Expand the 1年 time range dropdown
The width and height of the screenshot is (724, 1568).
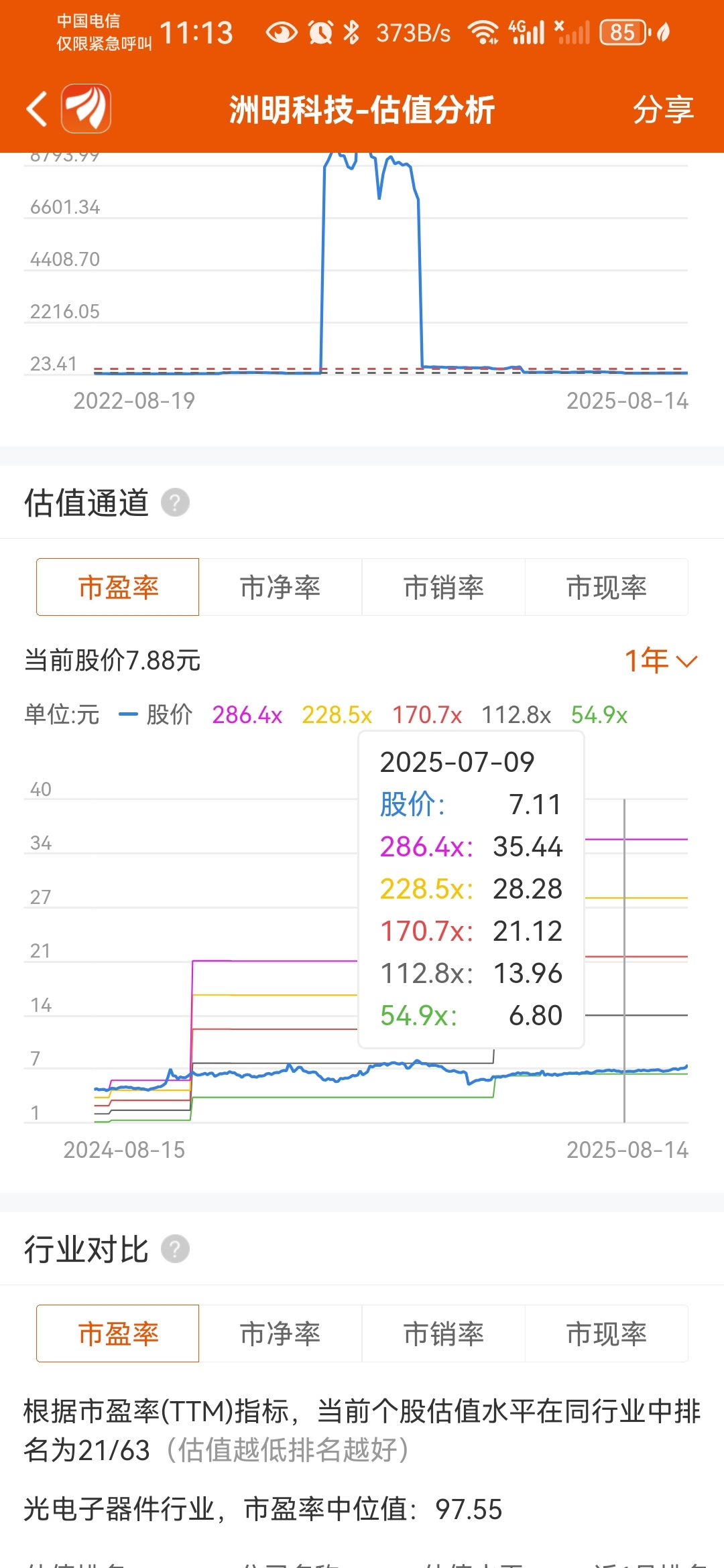[x=662, y=661]
